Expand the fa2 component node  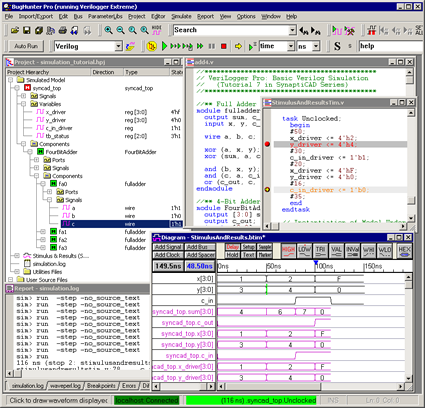(x=43, y=240)
